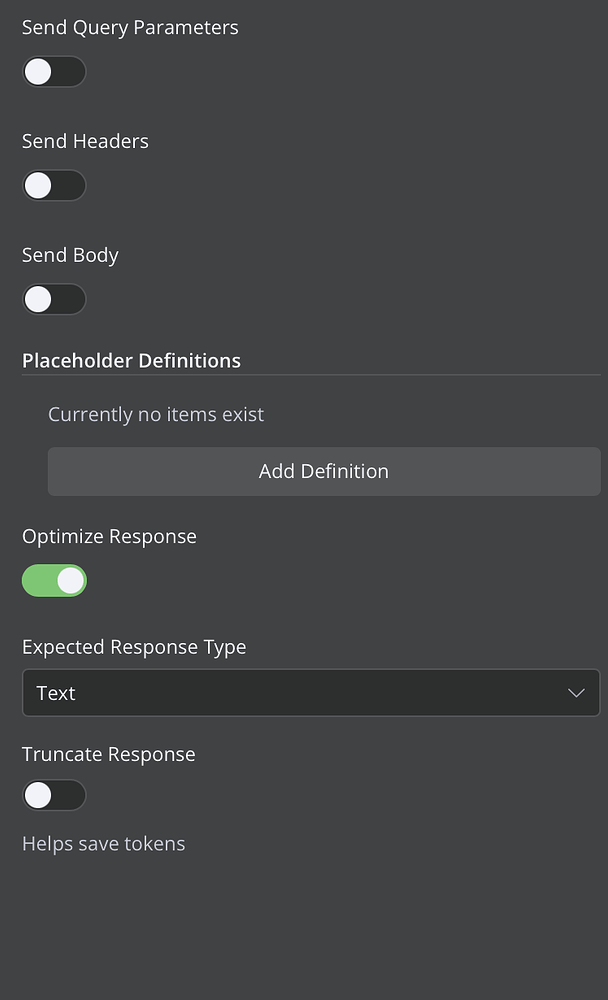608x1000 pixels.
Task: Click the Add Definition button
Action: click(323, 471)
